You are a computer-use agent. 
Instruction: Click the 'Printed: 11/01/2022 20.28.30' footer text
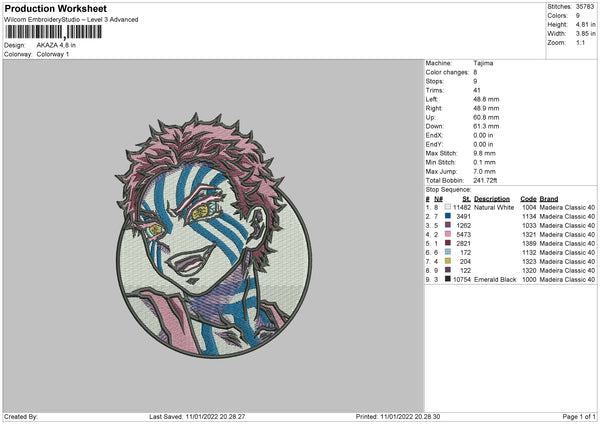point(398,416)
